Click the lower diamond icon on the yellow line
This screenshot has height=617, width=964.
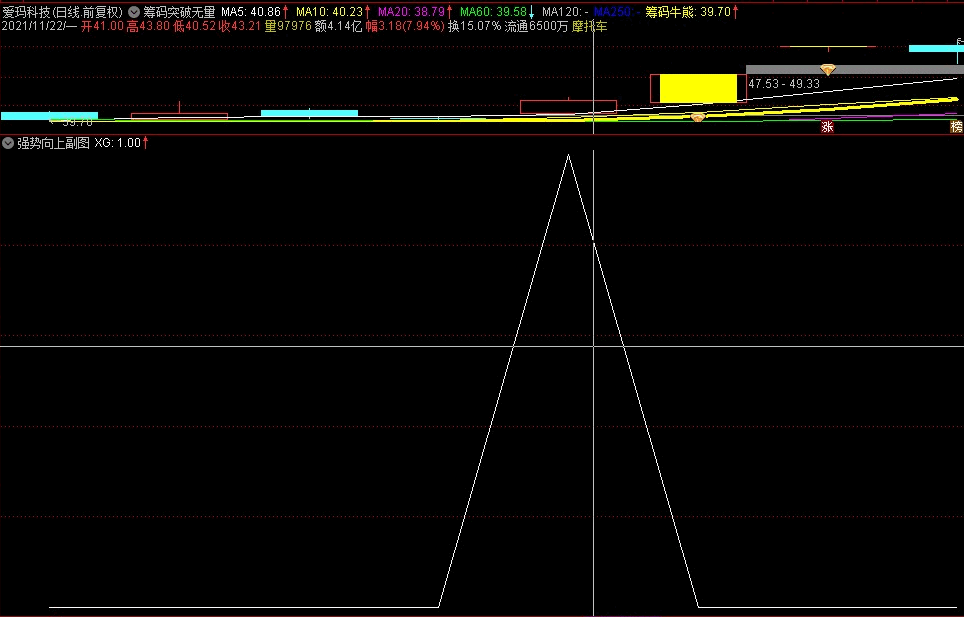(x=697, y=117)
